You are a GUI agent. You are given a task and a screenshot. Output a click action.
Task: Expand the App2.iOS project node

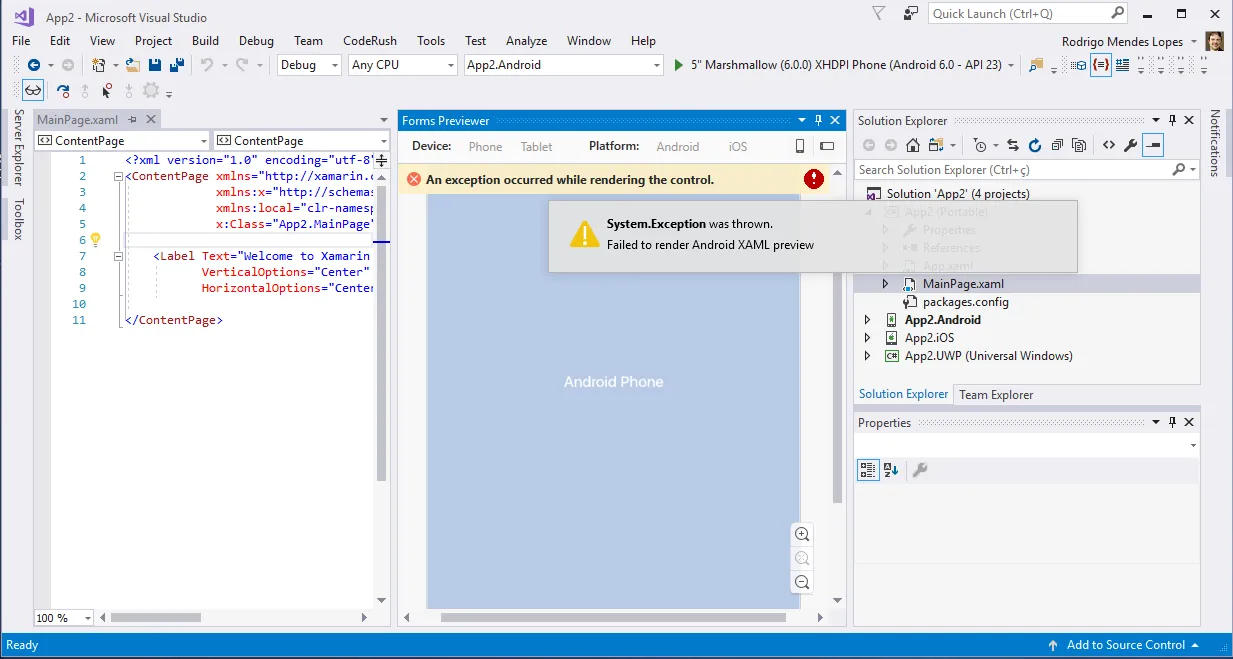(867, 338)
